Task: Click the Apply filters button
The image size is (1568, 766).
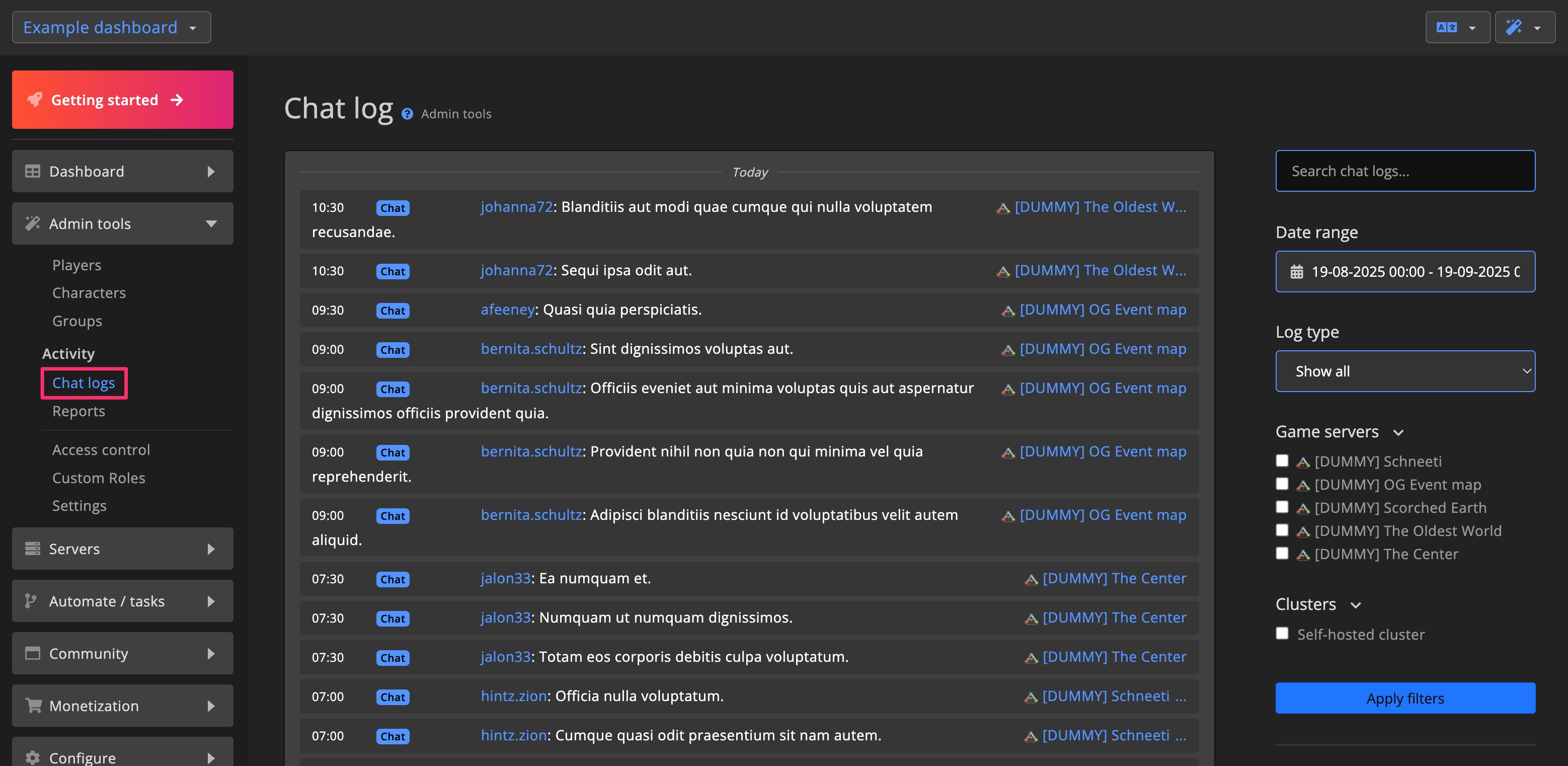Action: point(1404,698)
